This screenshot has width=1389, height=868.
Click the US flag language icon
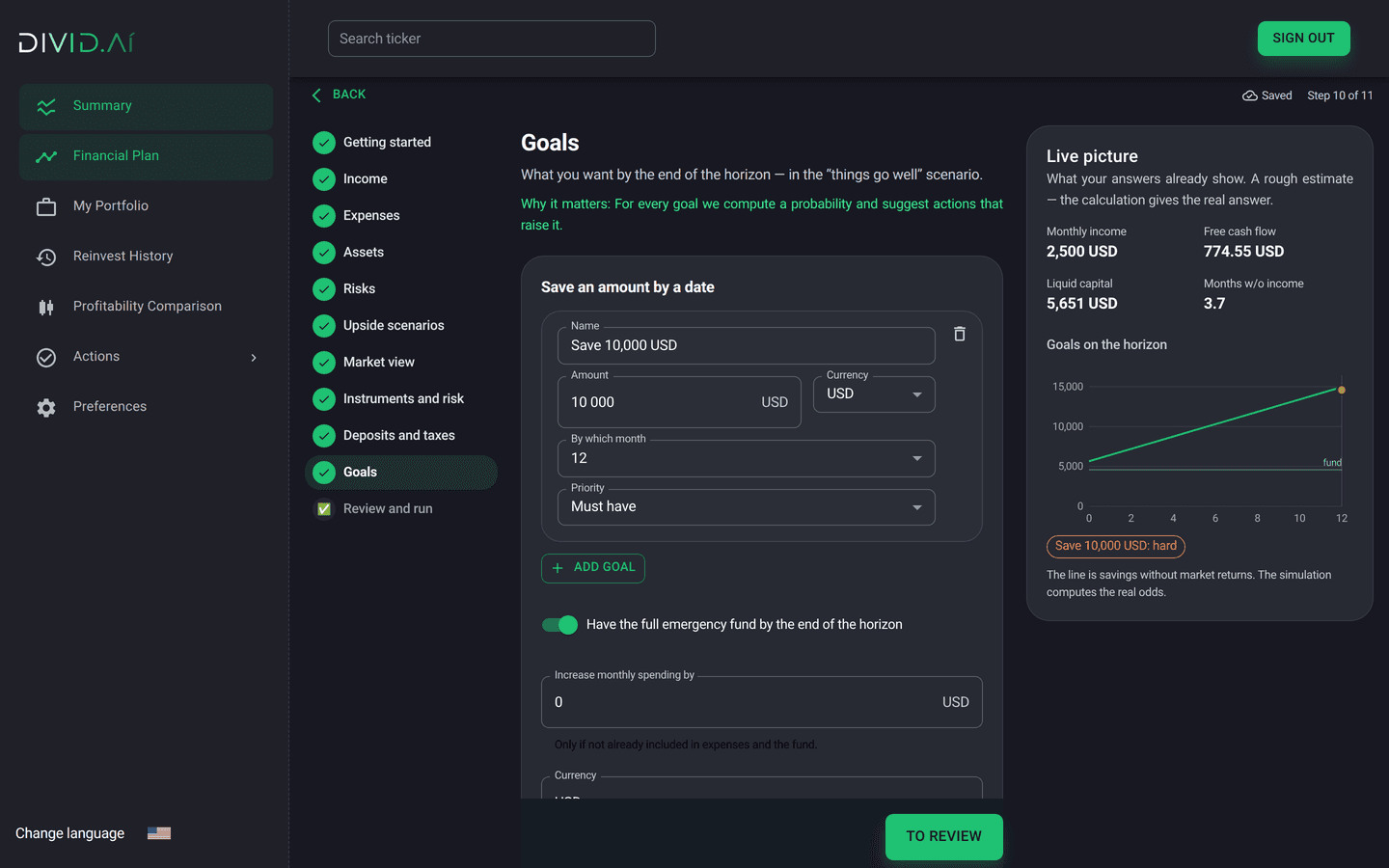tap(159, 833)
